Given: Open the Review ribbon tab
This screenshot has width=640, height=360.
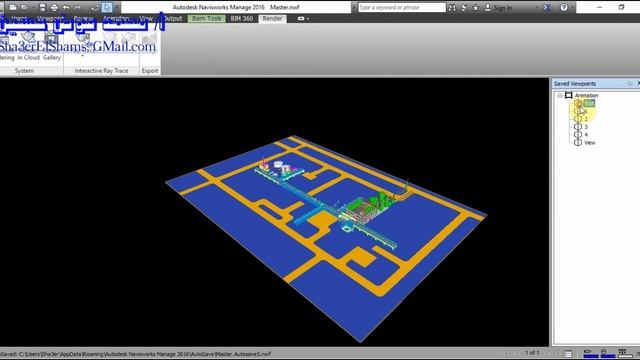Looking at the screenshot, I should (83, 18).
